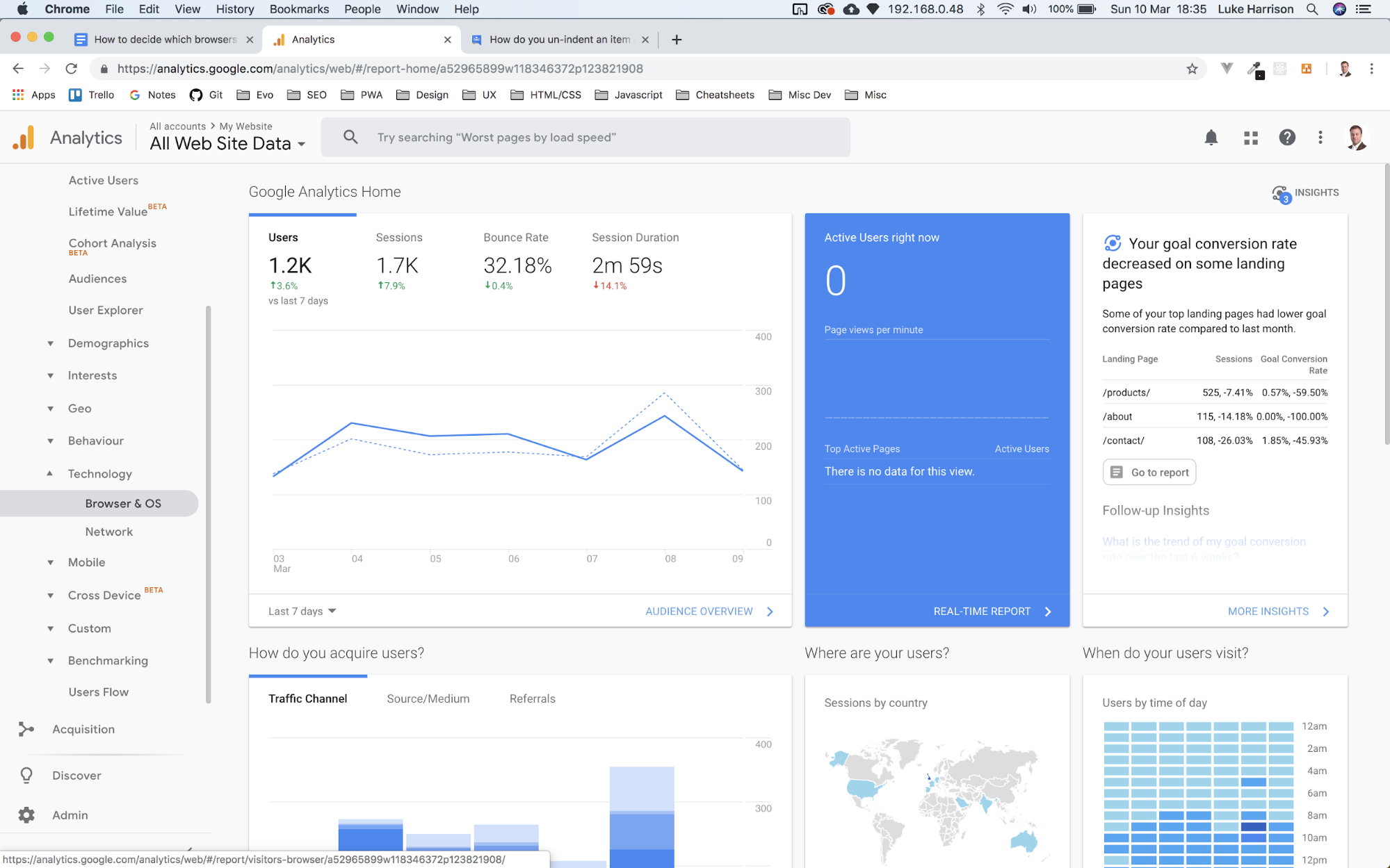Open the All Web Site Data view selector
The height and width of the screenshot is (868, 1390).
(x=227, y=144)
